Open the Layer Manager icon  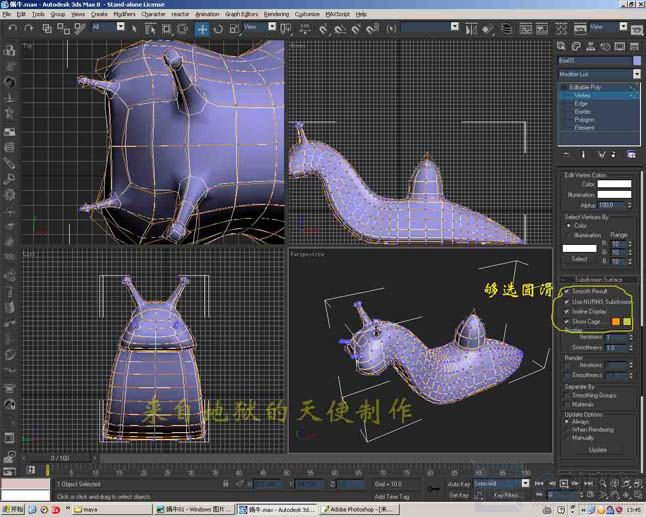pos(506,29)
